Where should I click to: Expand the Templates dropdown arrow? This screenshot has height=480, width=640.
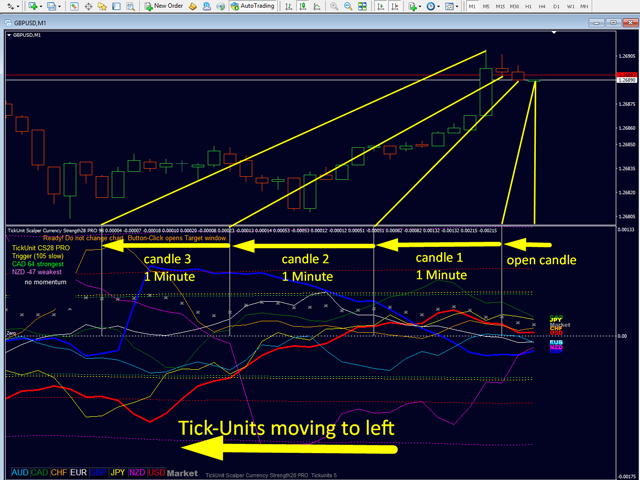pos(457,7)
